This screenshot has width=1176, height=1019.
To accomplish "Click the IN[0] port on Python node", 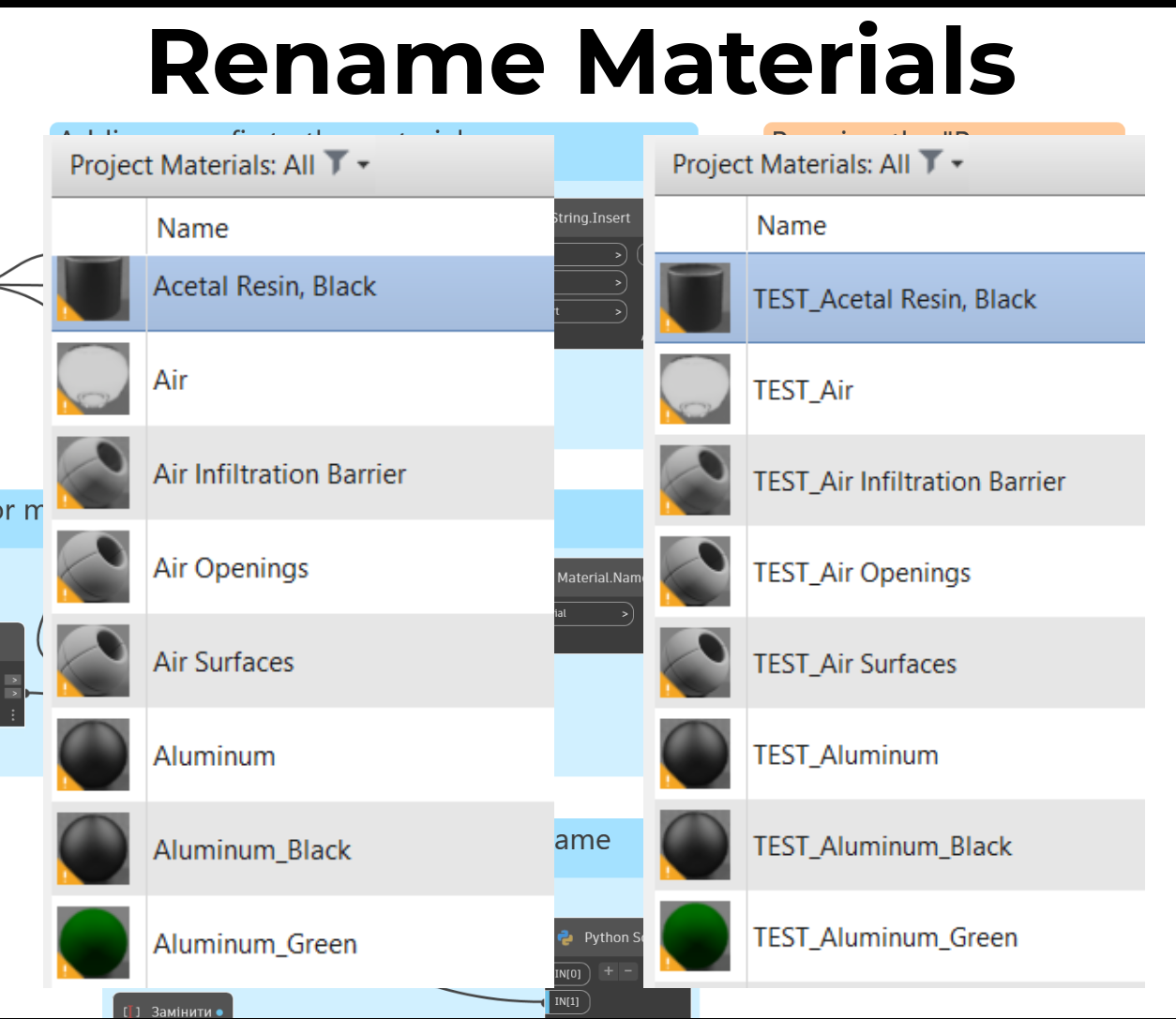I will point(568,974).
